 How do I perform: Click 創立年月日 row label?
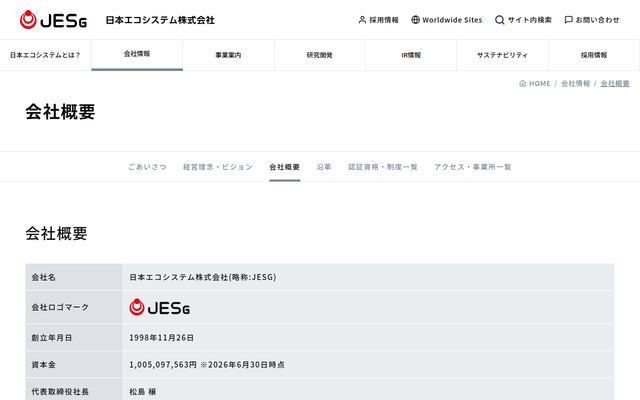(52, 338)
